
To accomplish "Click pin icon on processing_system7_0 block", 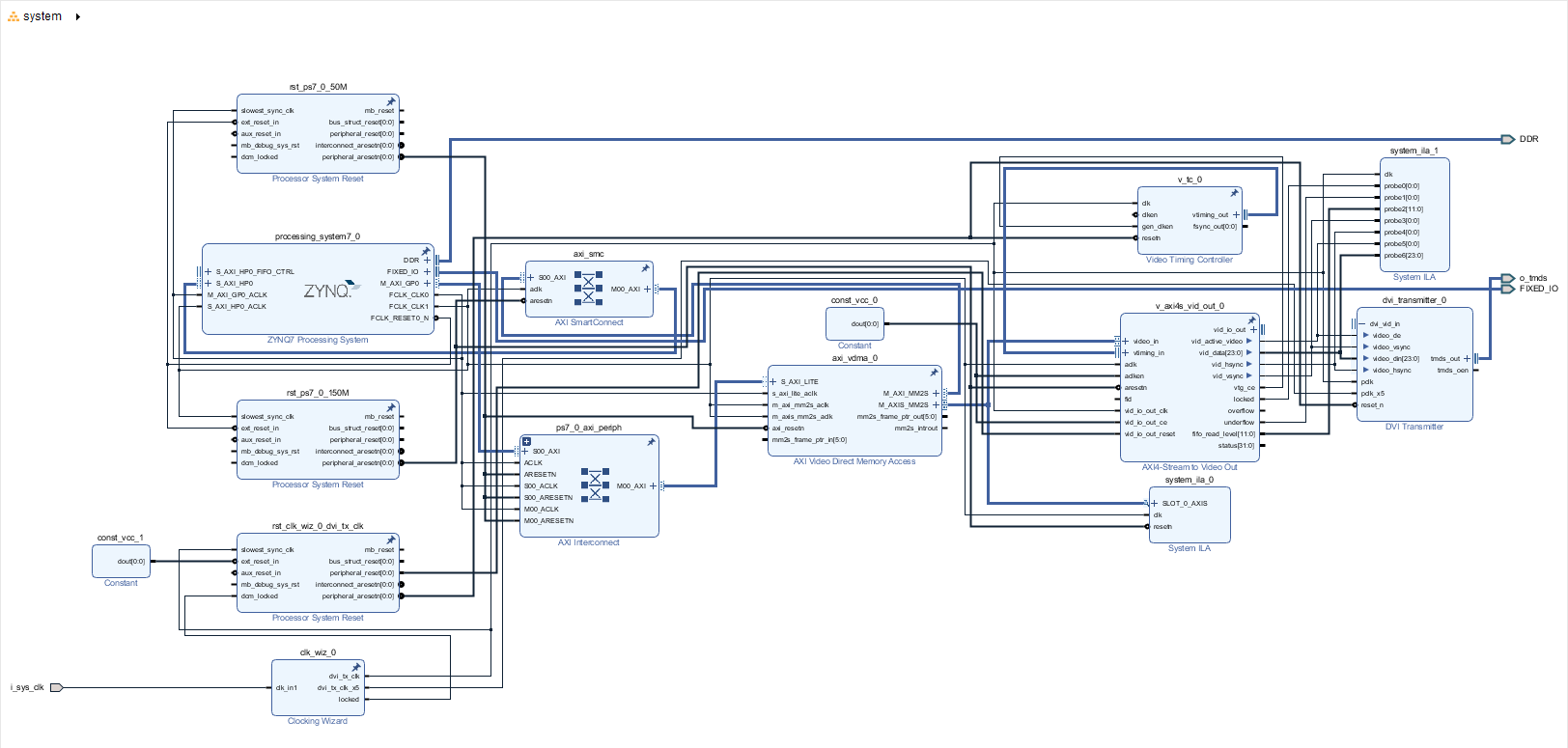I will pos(426,251).
